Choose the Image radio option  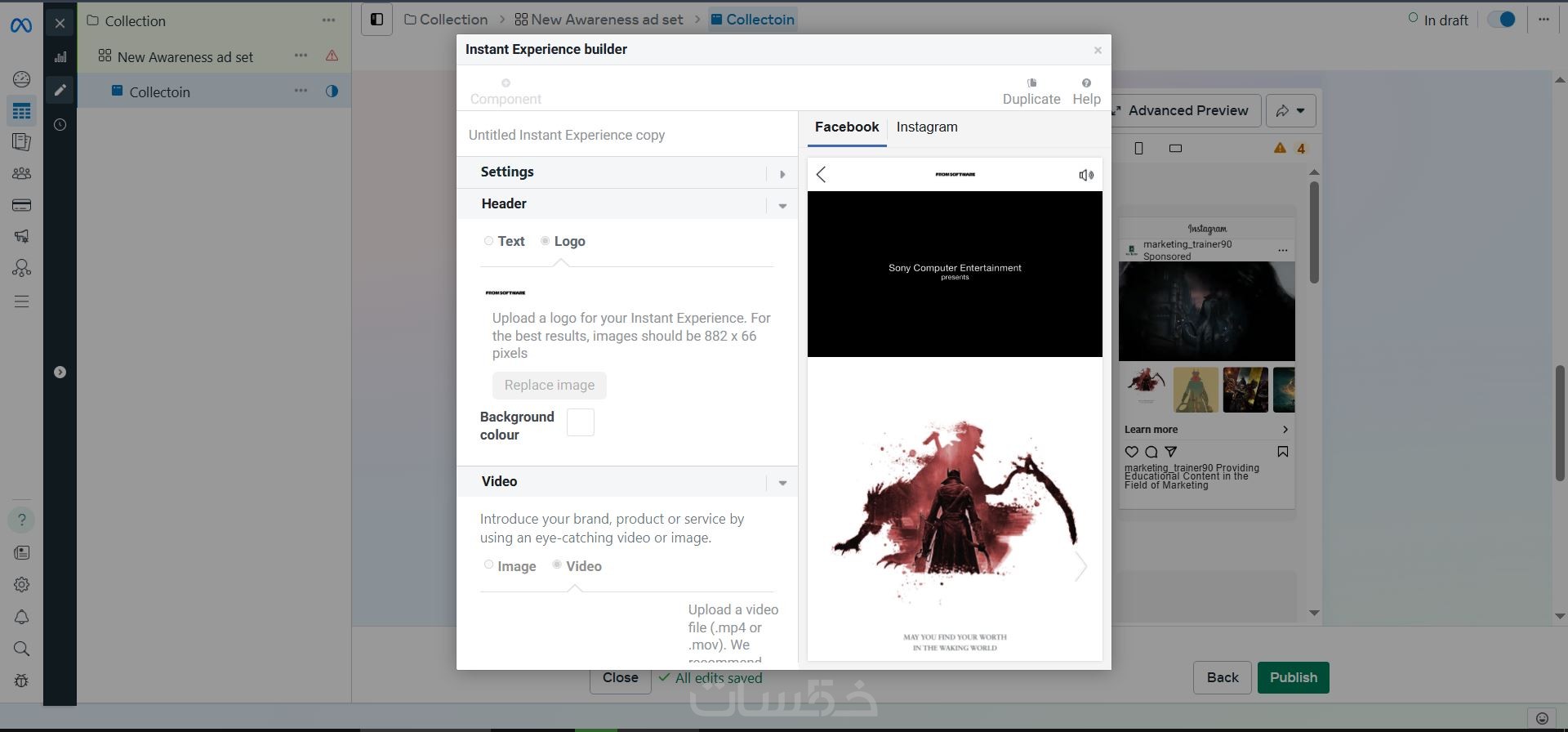[x=488, y=565]
